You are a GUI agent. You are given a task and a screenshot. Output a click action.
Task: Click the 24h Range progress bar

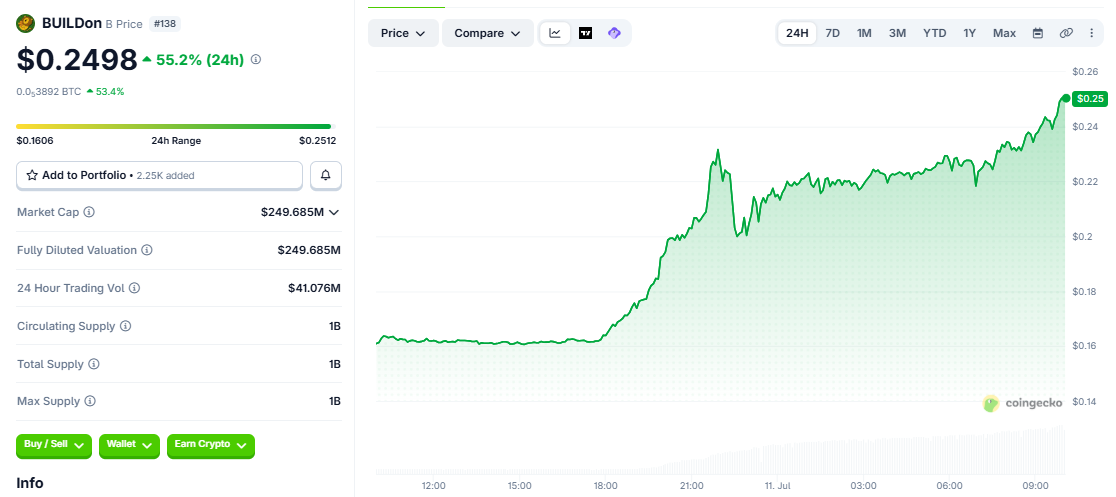pos(174,127)
